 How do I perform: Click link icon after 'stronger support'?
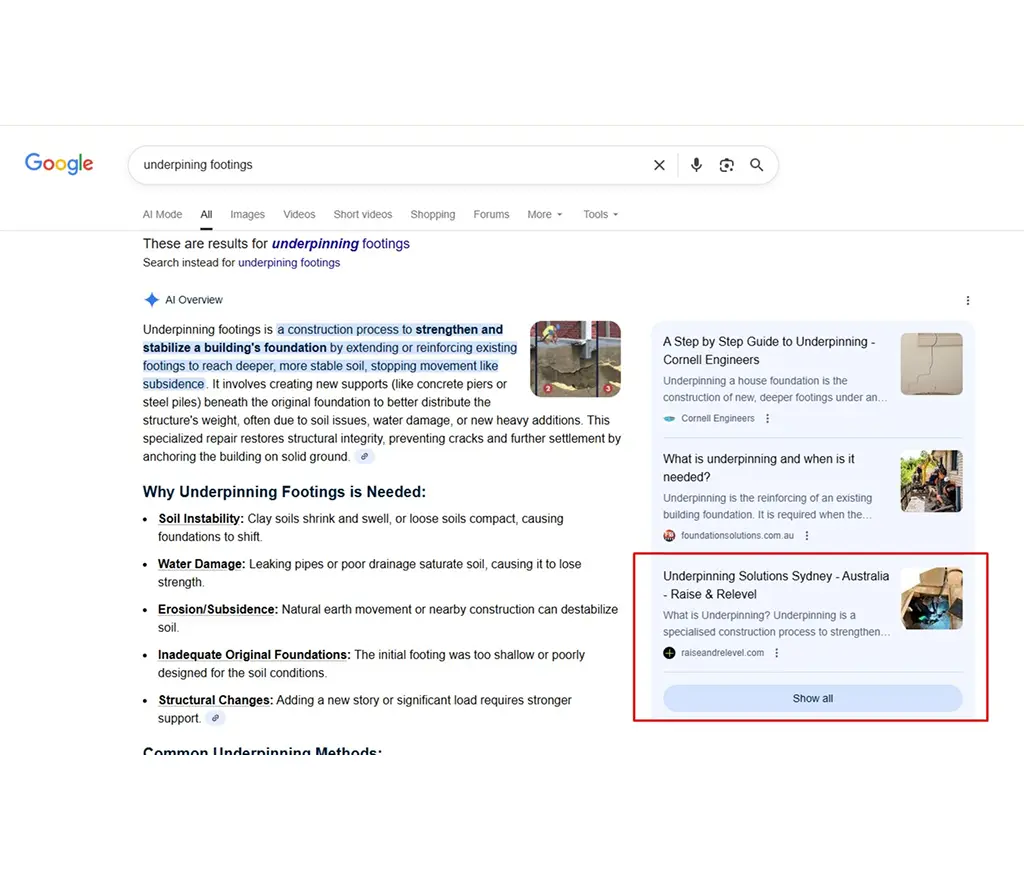(x=215, y=718)
